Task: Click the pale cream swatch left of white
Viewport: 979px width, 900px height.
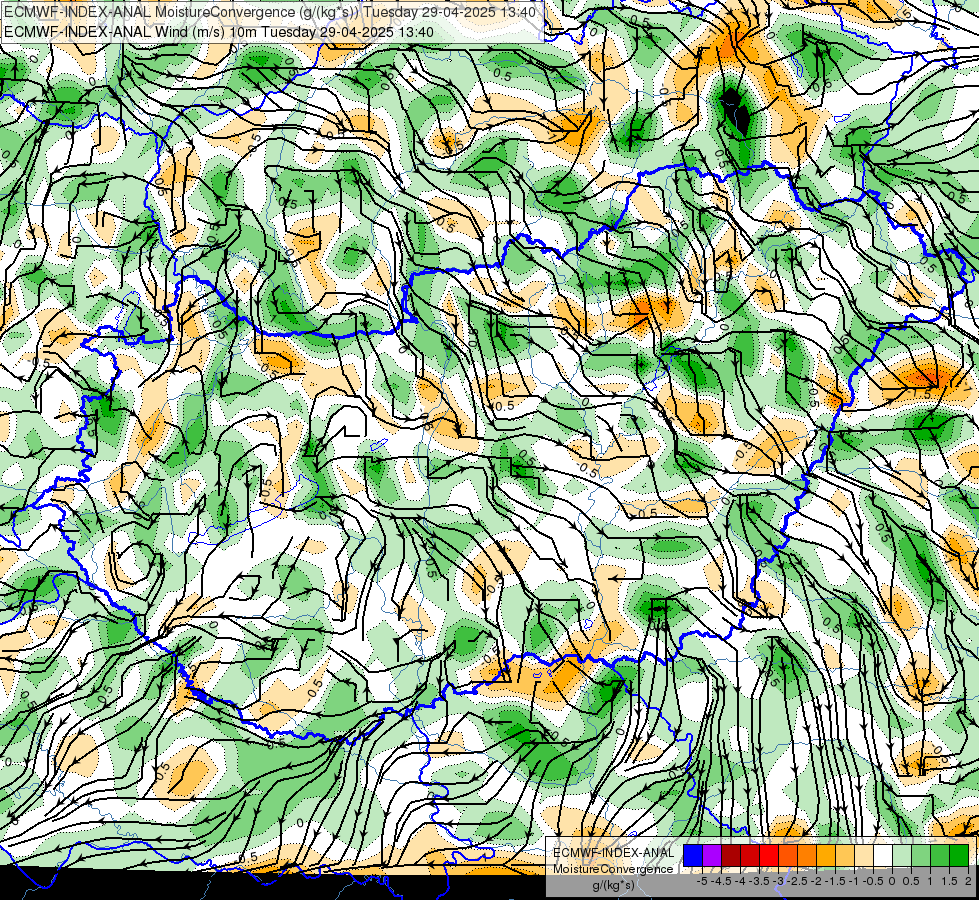Action: click(x=863, y=855)
